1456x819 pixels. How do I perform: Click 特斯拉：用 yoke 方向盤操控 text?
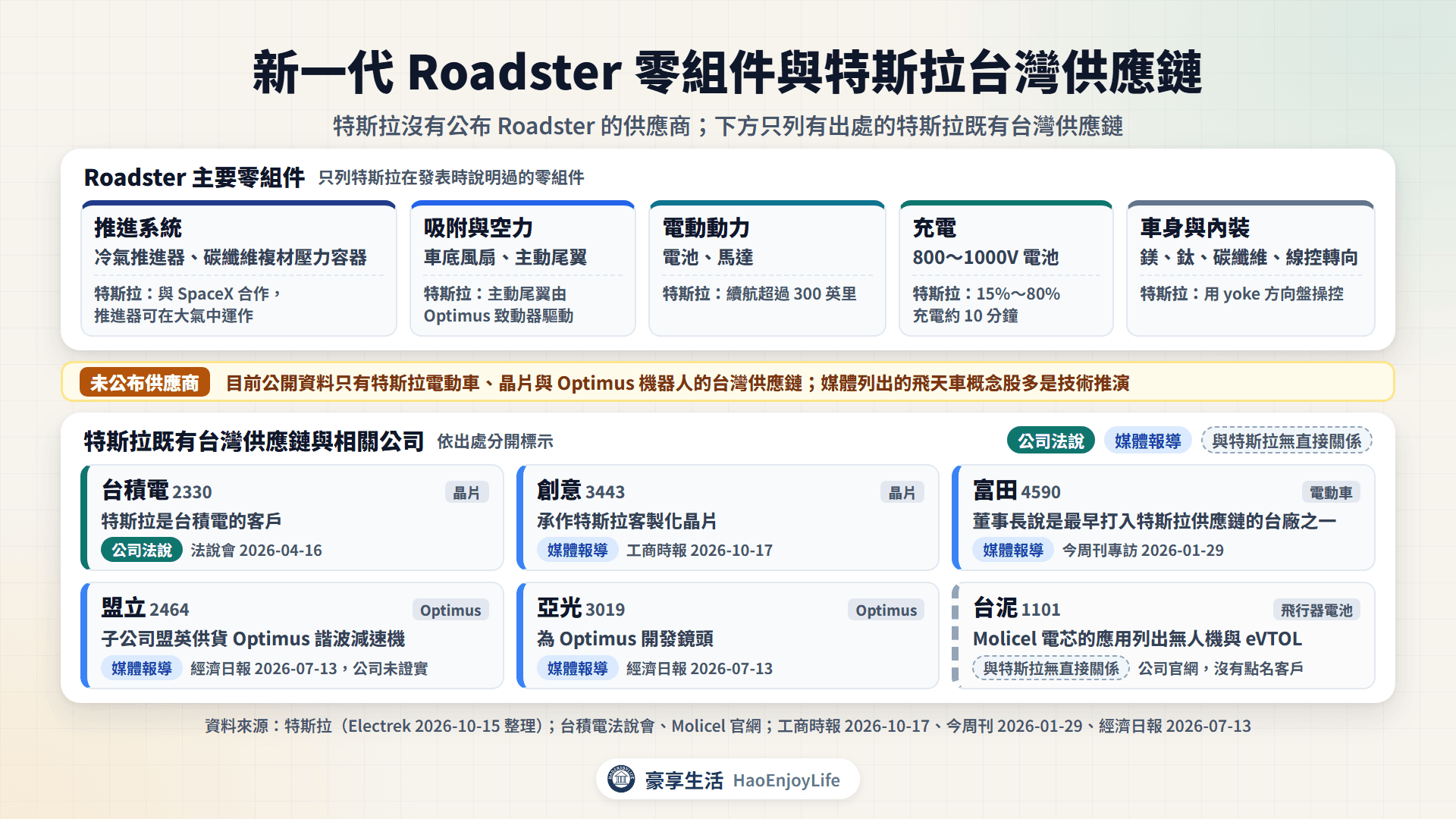[x=1242, y=294]
